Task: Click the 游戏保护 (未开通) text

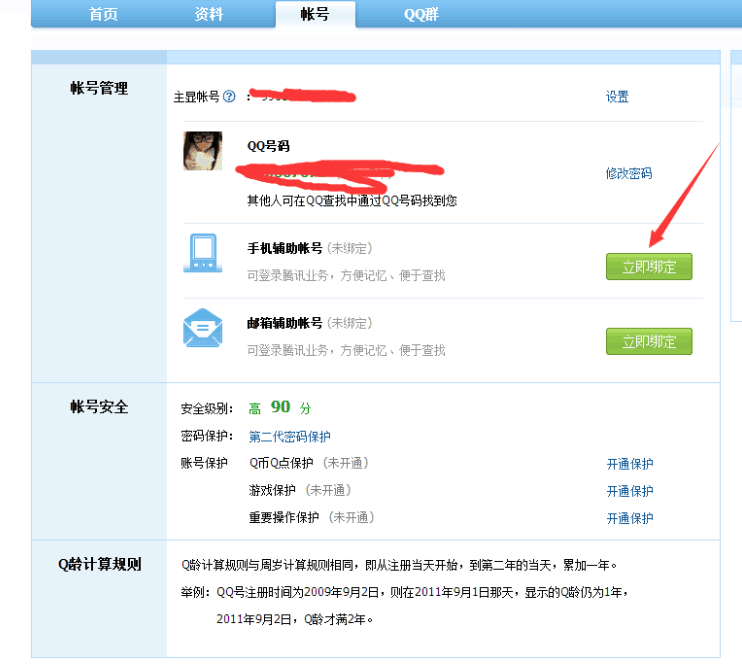Action: (300, 490)
